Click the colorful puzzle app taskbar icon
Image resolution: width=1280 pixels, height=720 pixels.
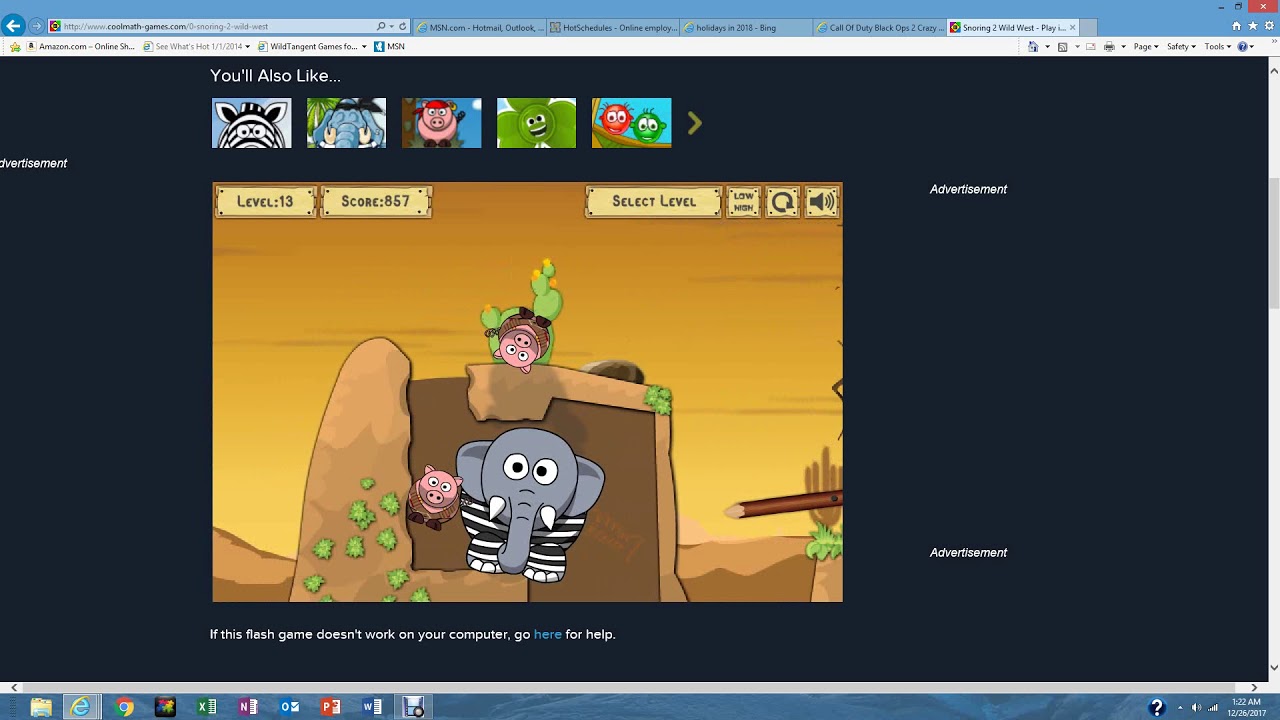[165, 707]
